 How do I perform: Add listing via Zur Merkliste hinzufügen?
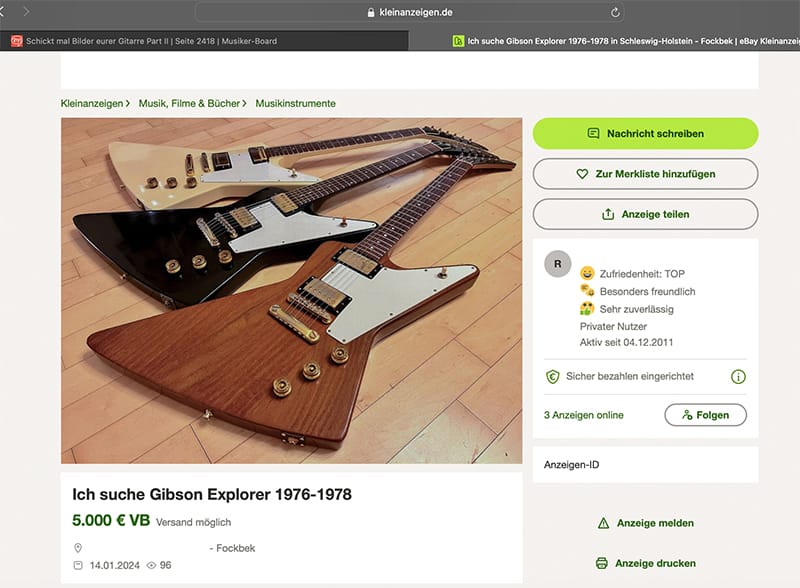click(x=645, y=174)
